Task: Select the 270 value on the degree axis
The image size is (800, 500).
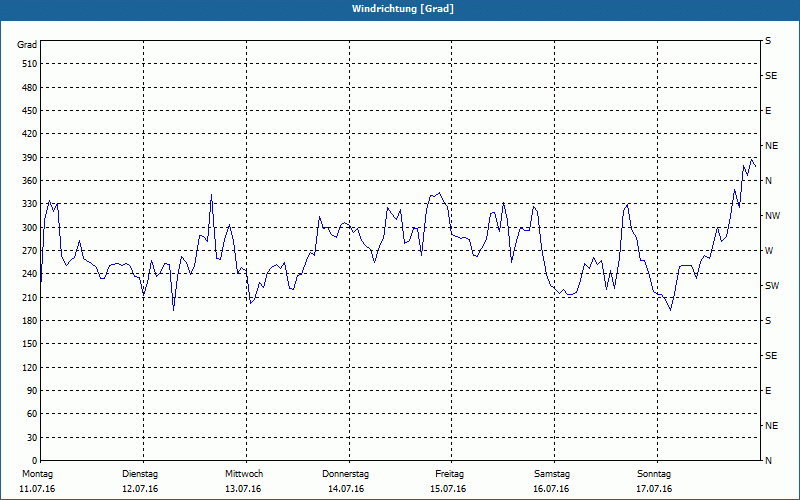Action: tap(30, 251)
